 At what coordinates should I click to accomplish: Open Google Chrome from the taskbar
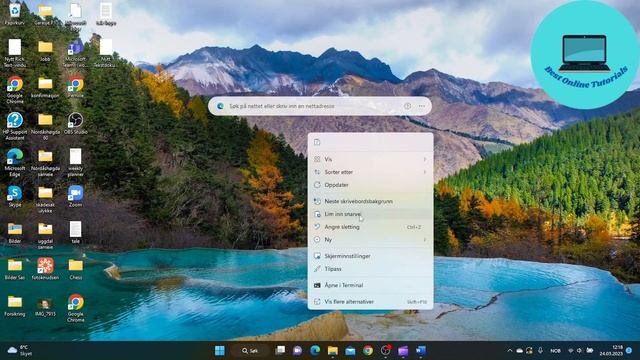(368, 351)
